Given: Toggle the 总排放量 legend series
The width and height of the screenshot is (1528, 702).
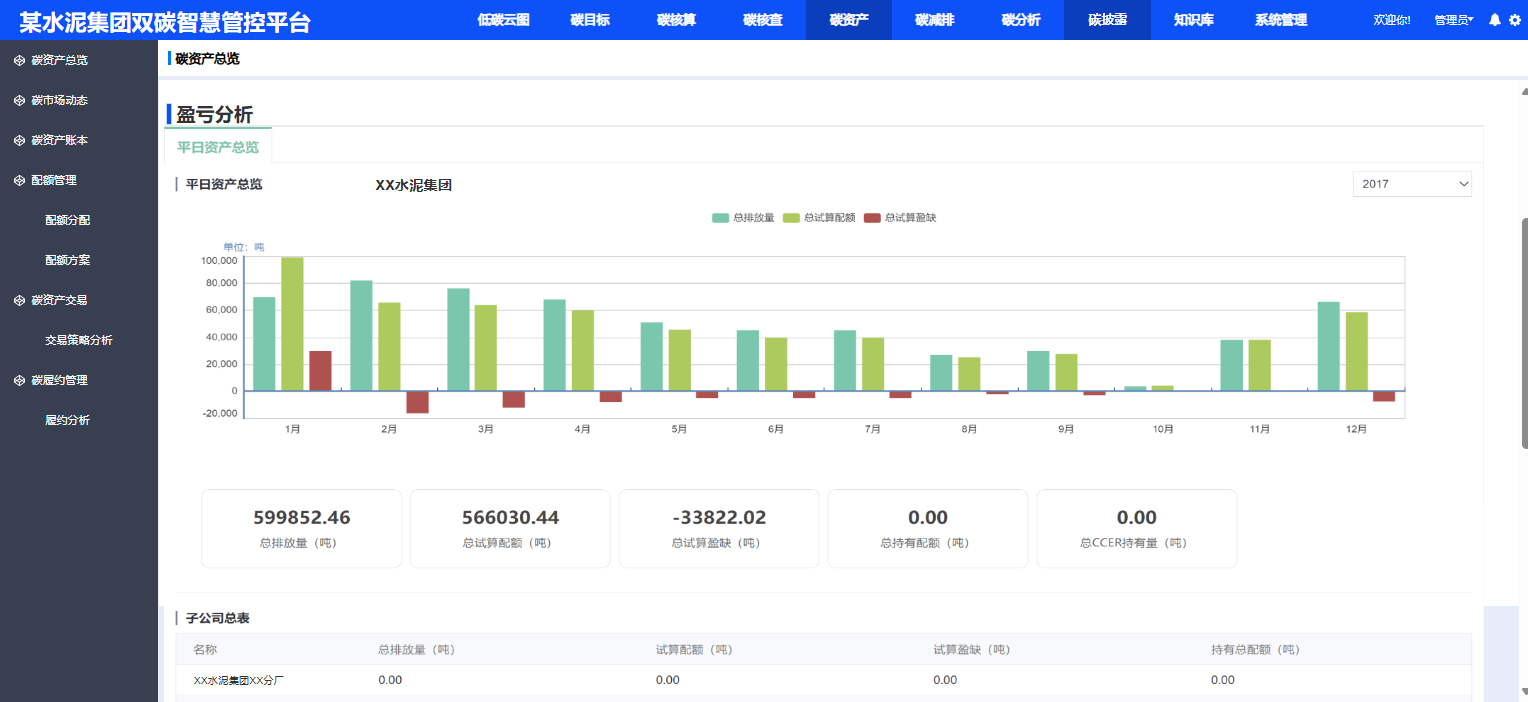Looking at the screenshot, I should [x=743, y=217].
